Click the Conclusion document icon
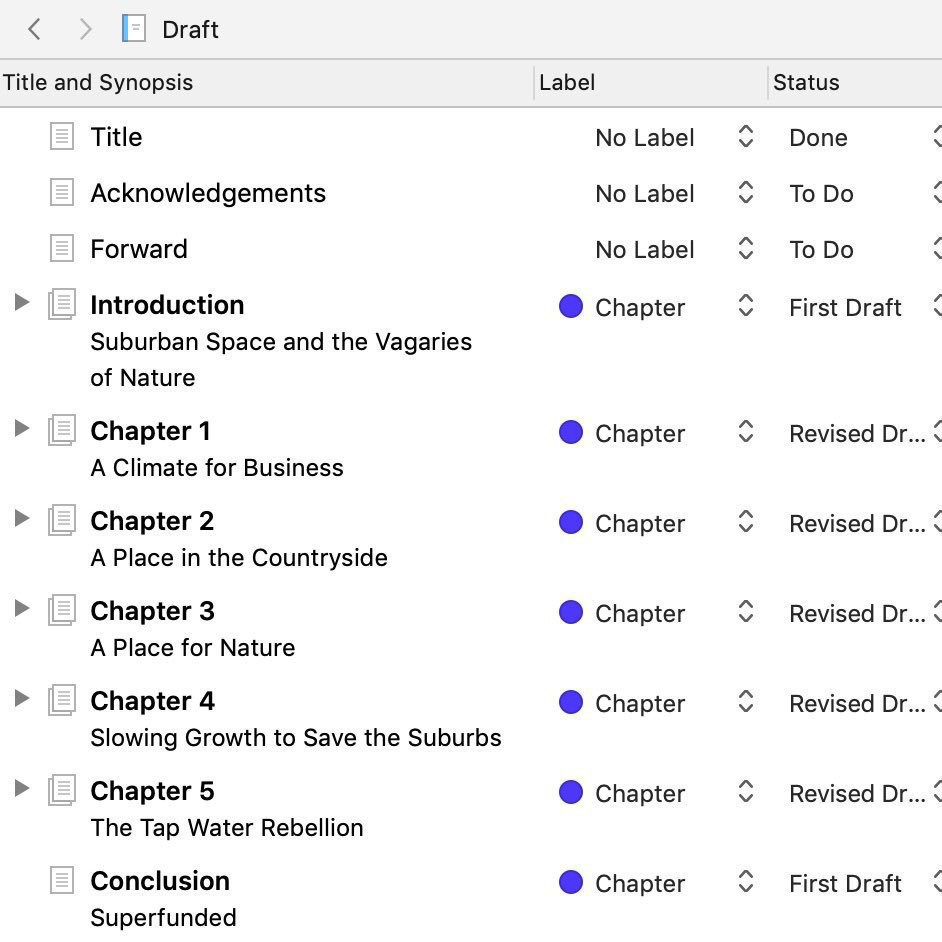 62,881
